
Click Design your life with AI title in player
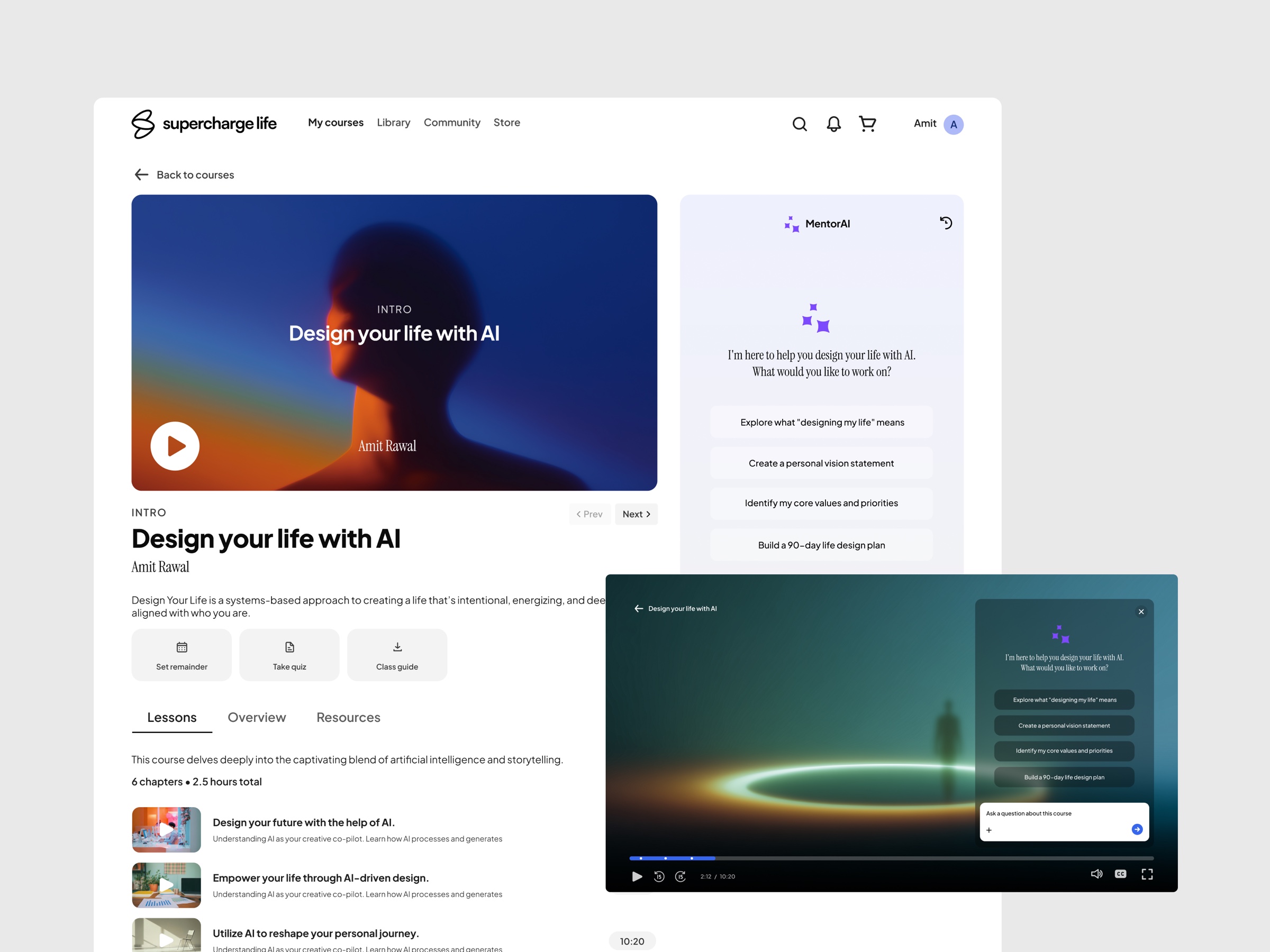pyautogui.click(x=683, y=609)
